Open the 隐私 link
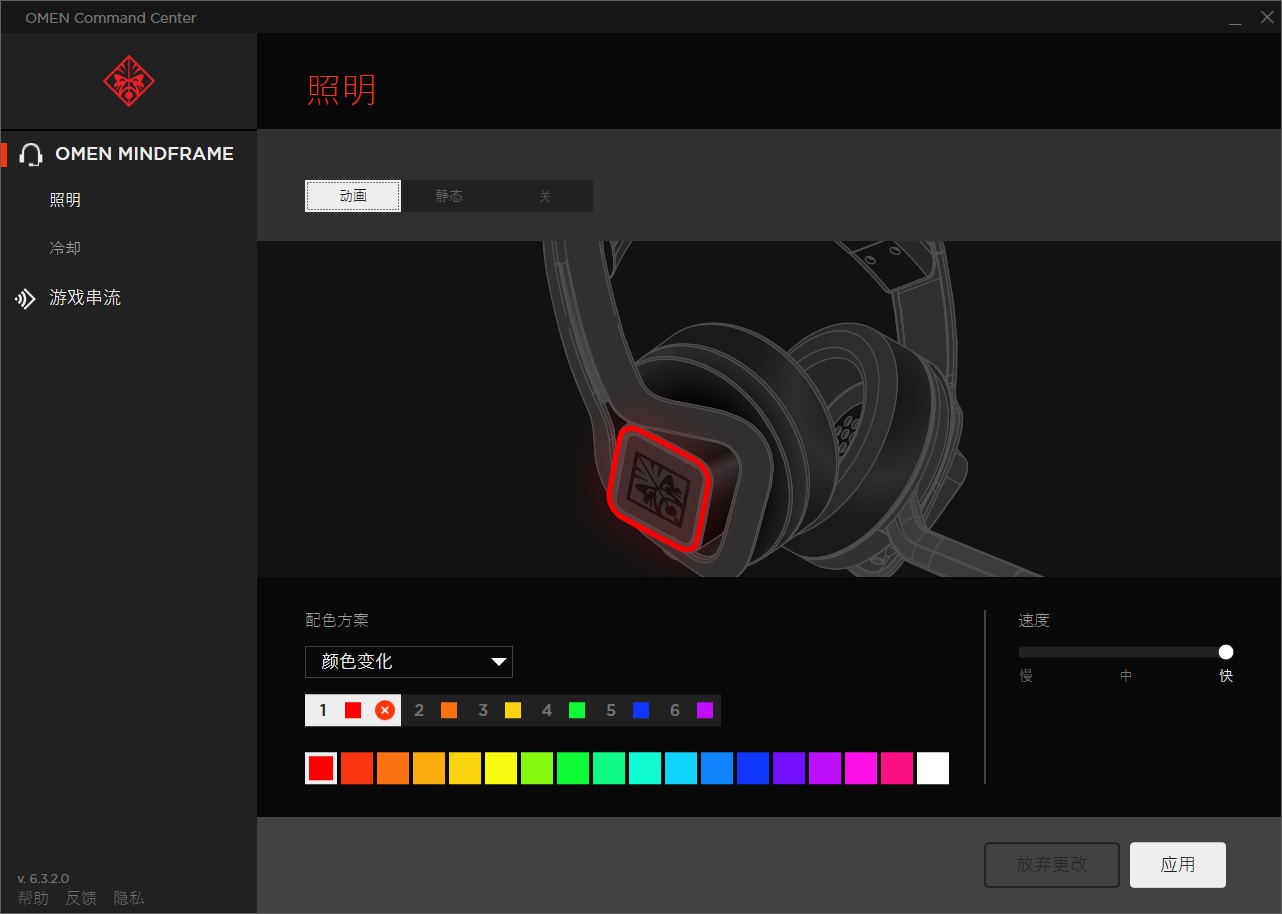1282x914 pixels. point(129,898)
